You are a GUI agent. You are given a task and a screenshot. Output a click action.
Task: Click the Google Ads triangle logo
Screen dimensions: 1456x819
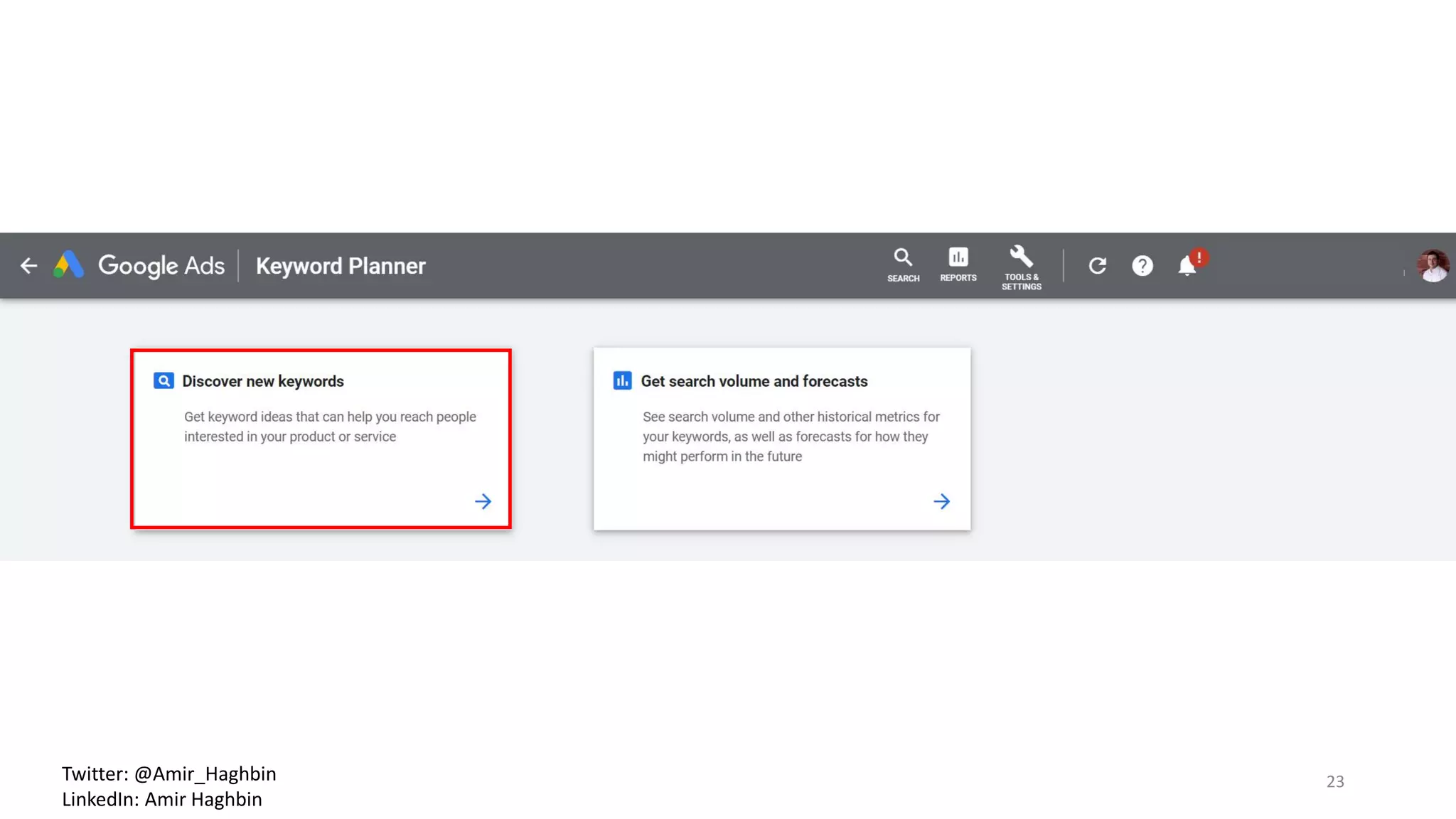tap(69, 264)
